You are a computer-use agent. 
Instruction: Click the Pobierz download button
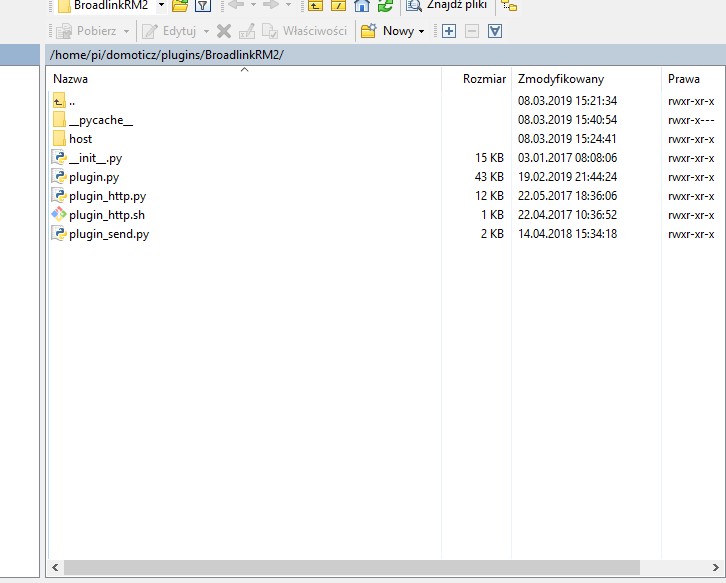(86, 31)
